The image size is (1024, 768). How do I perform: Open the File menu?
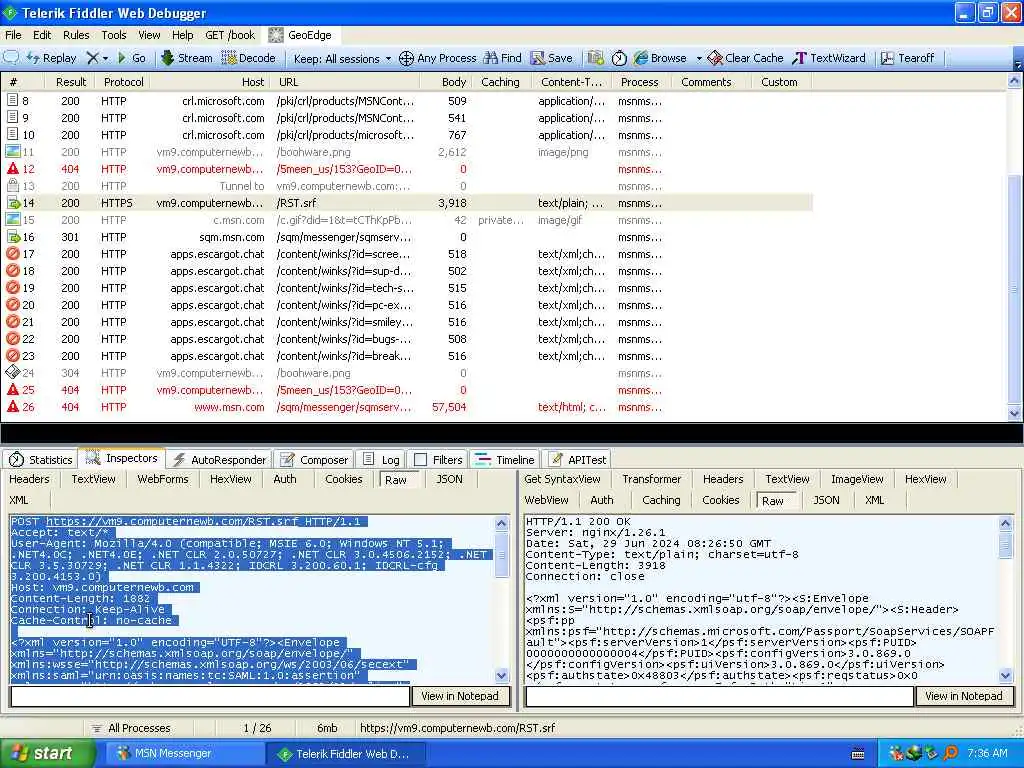click(x=13, y=35)
